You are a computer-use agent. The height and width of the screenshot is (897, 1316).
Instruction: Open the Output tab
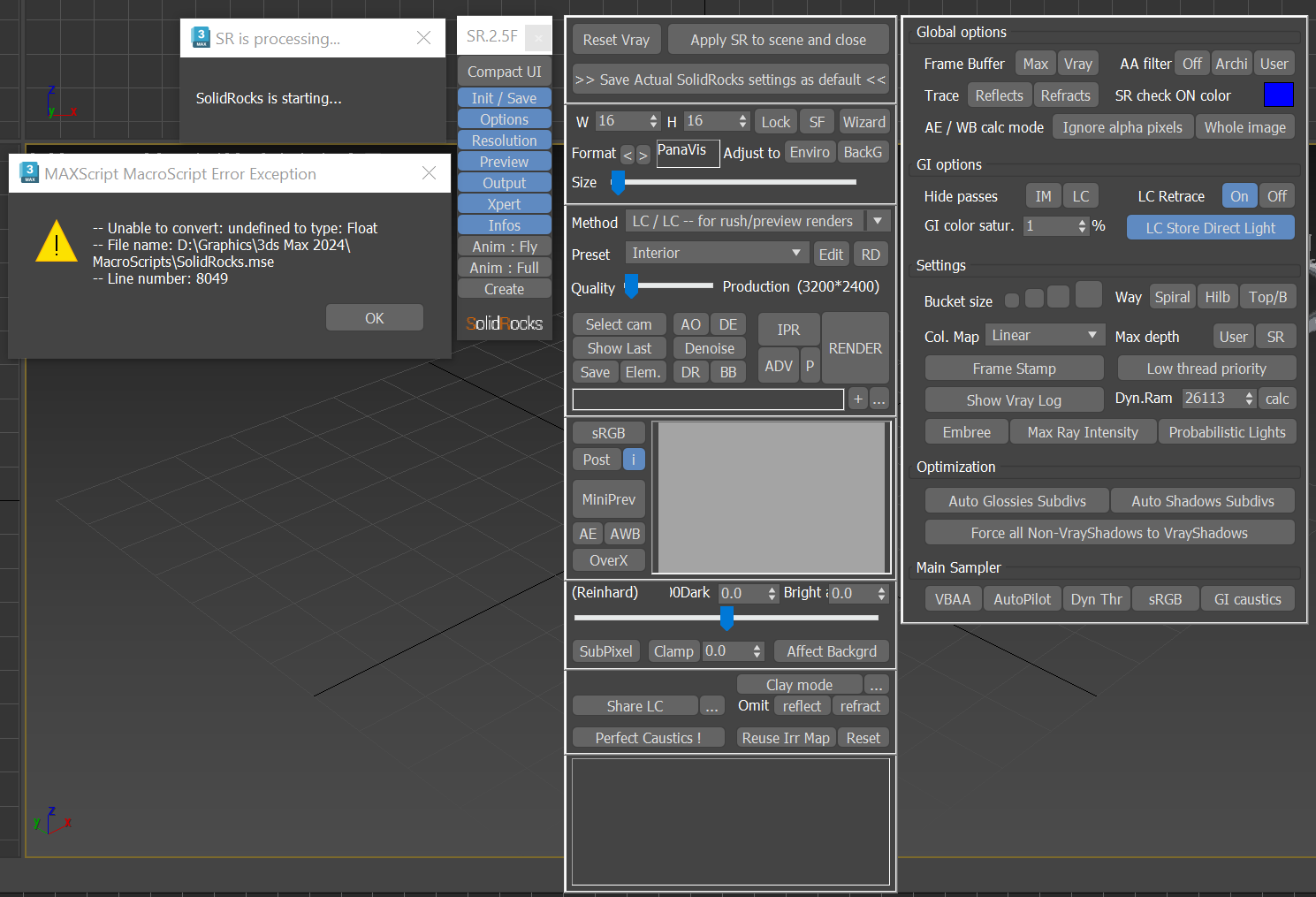[504, 183]
